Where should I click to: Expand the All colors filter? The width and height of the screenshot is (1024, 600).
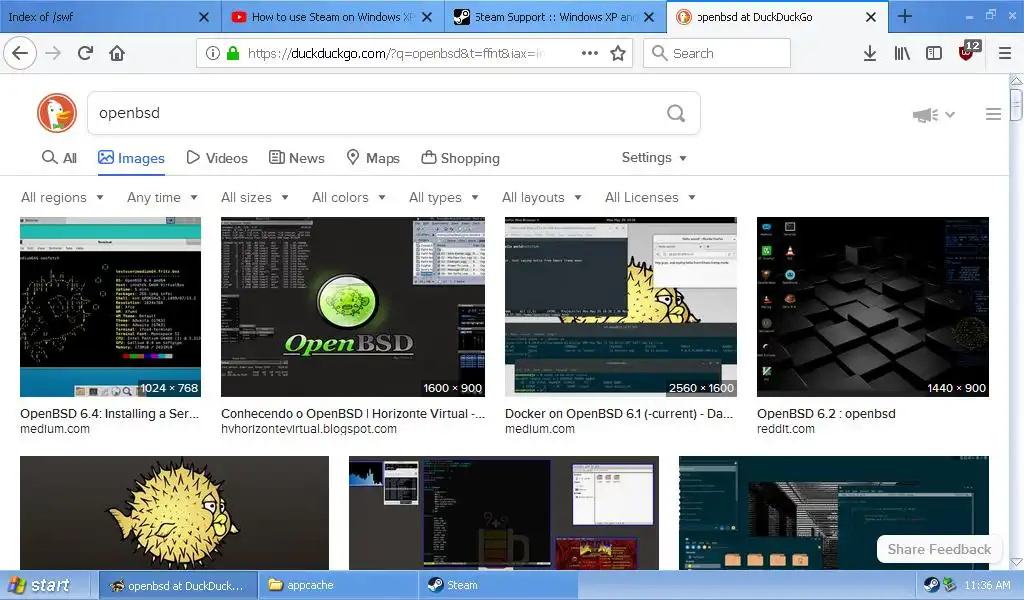349,197
